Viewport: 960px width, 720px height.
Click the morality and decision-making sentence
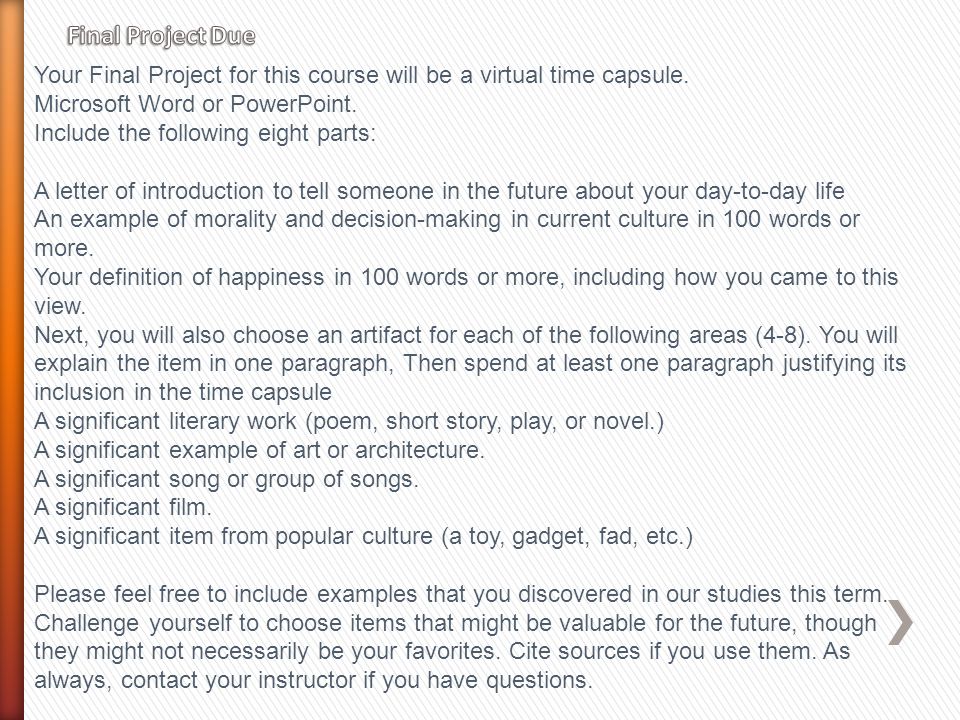coord(447,233)
